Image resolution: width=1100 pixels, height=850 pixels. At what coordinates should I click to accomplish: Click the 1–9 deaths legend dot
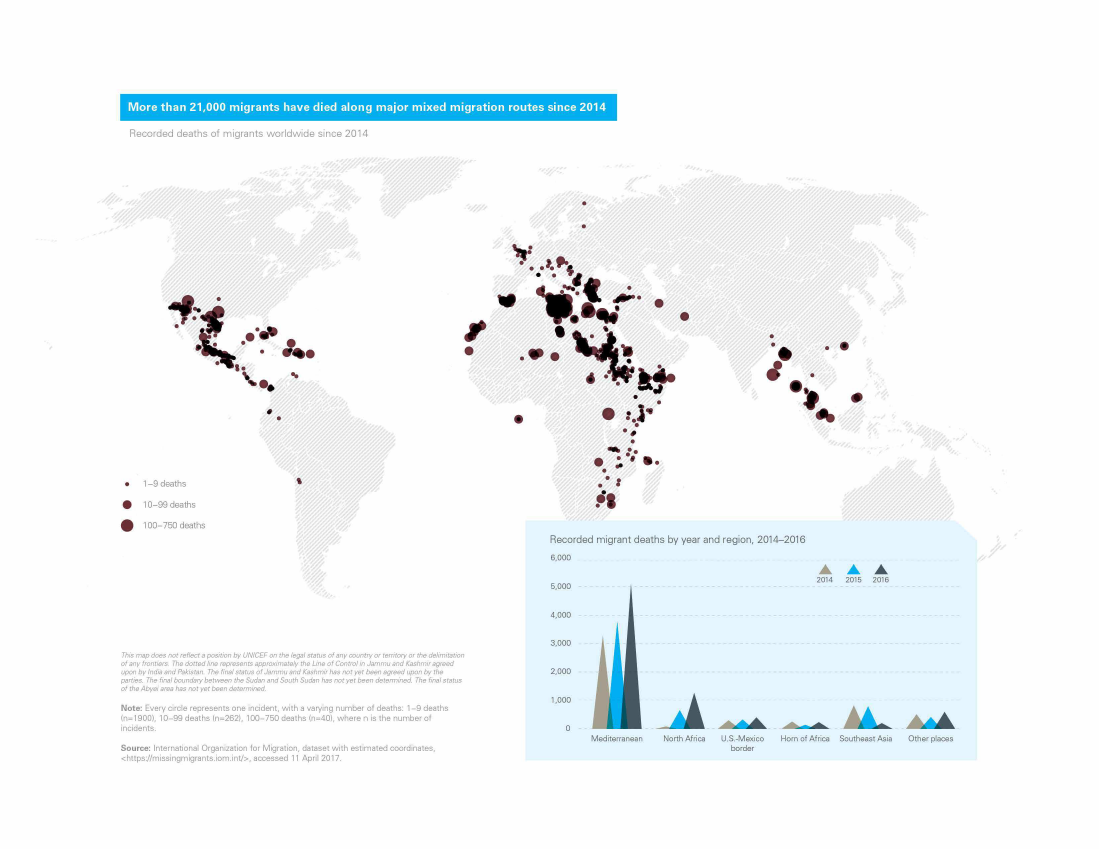127,484
